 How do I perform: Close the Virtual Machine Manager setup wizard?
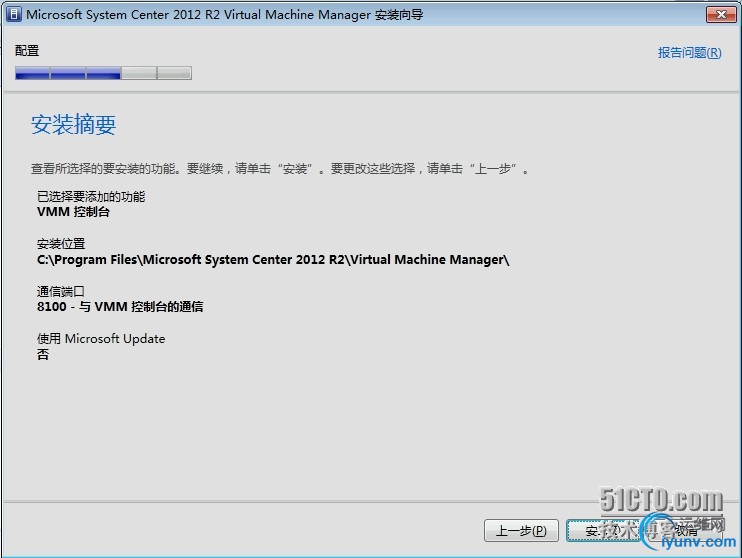click(721, 14)
